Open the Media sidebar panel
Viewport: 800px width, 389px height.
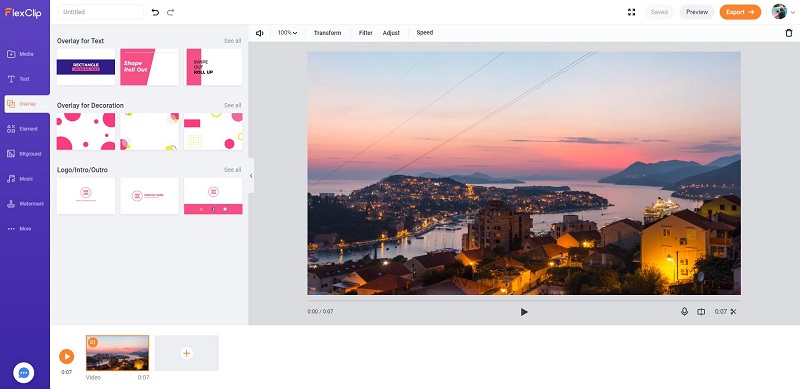20,54
